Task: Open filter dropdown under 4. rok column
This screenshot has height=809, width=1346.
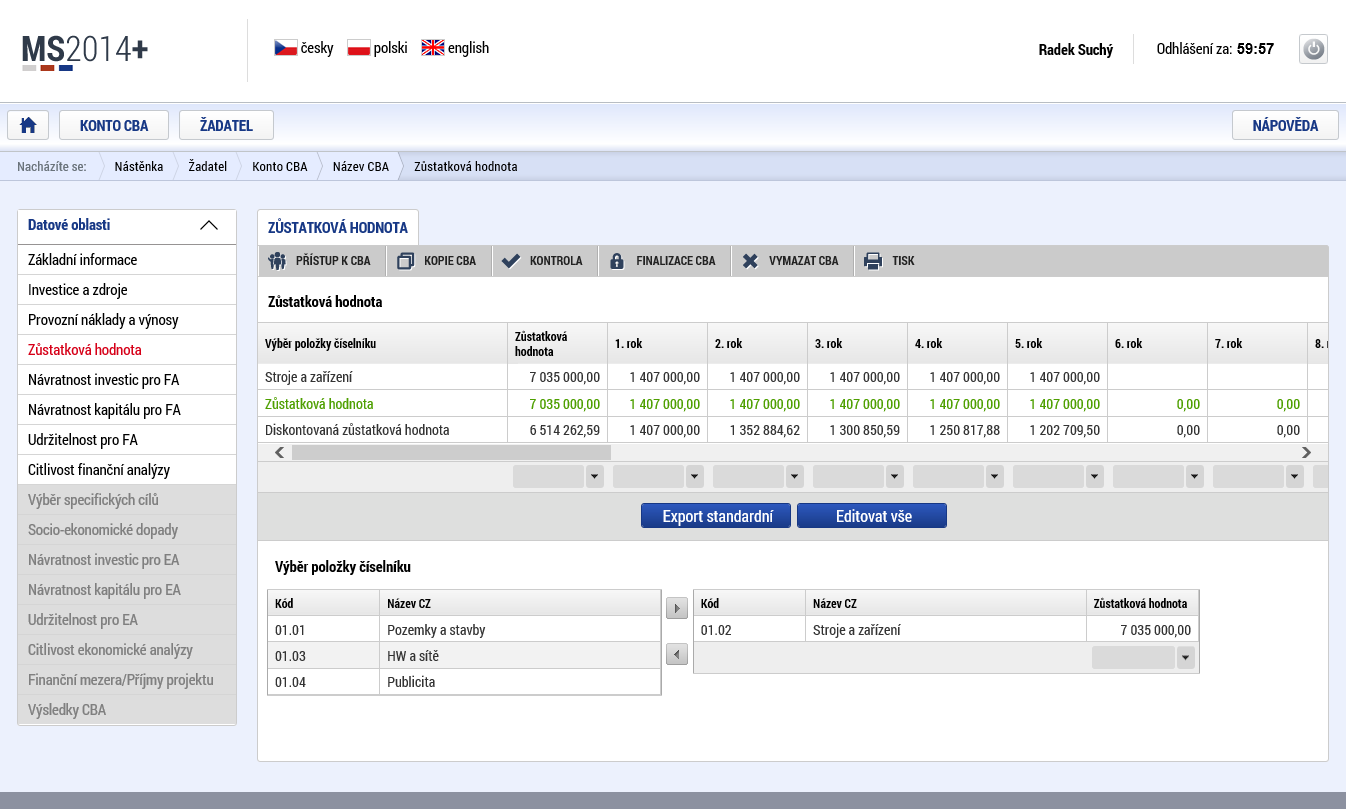Action: [x=994, y=477]
